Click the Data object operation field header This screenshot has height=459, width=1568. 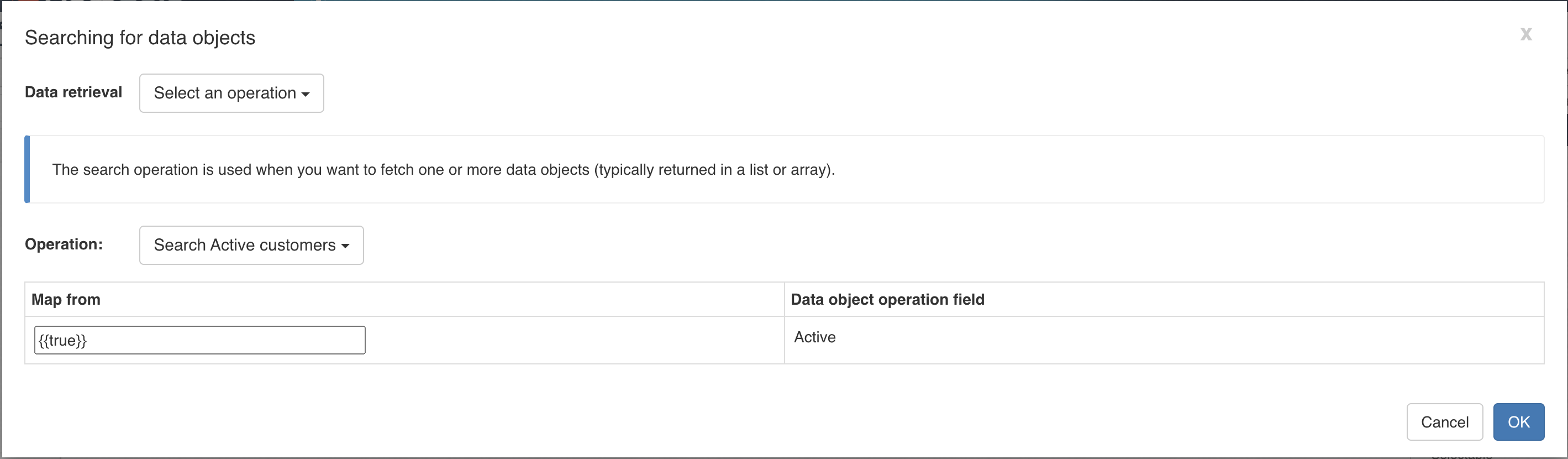click(887, 299)
